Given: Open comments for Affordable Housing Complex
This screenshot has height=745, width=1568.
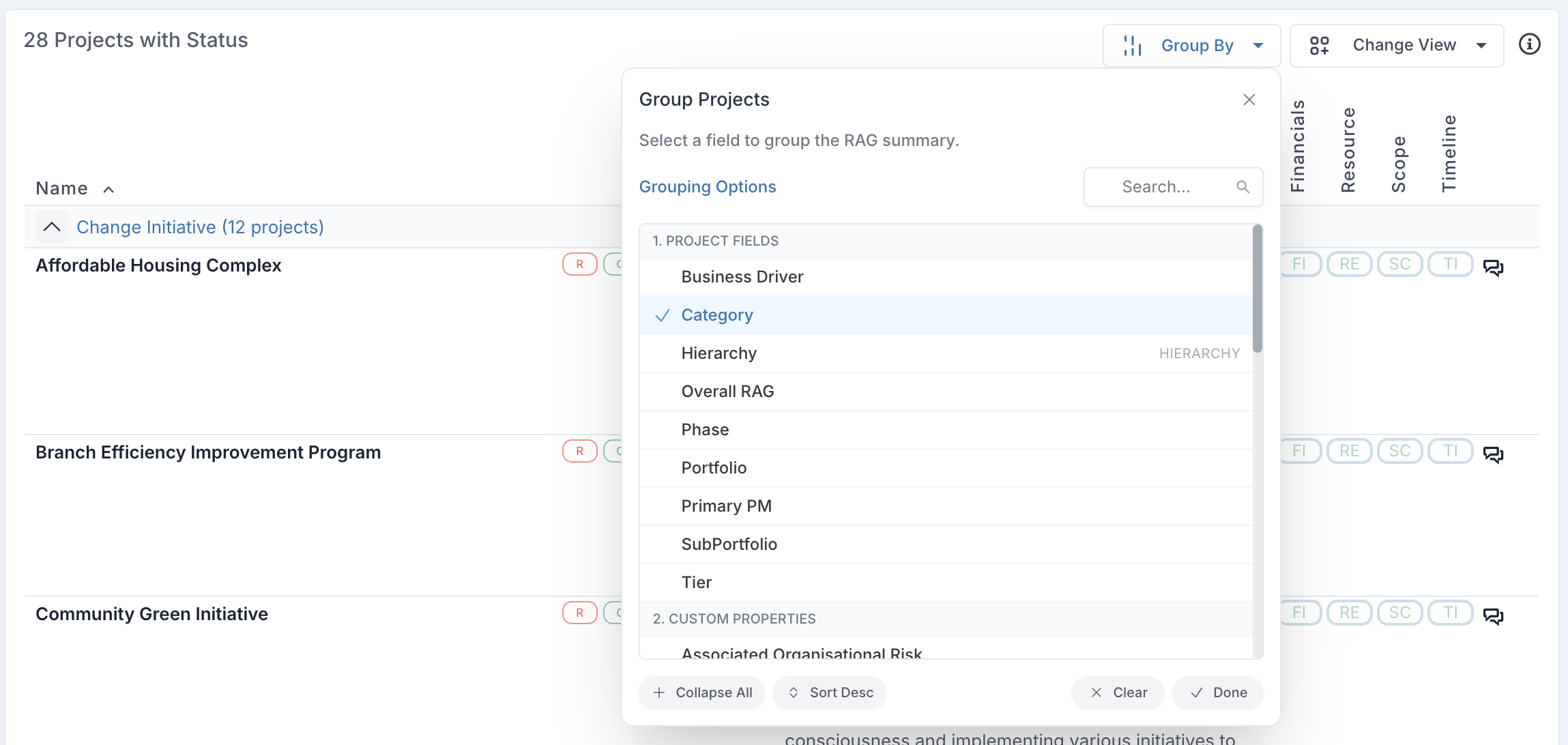Looking at the screenshot, I should click(x=1493, y=267).
